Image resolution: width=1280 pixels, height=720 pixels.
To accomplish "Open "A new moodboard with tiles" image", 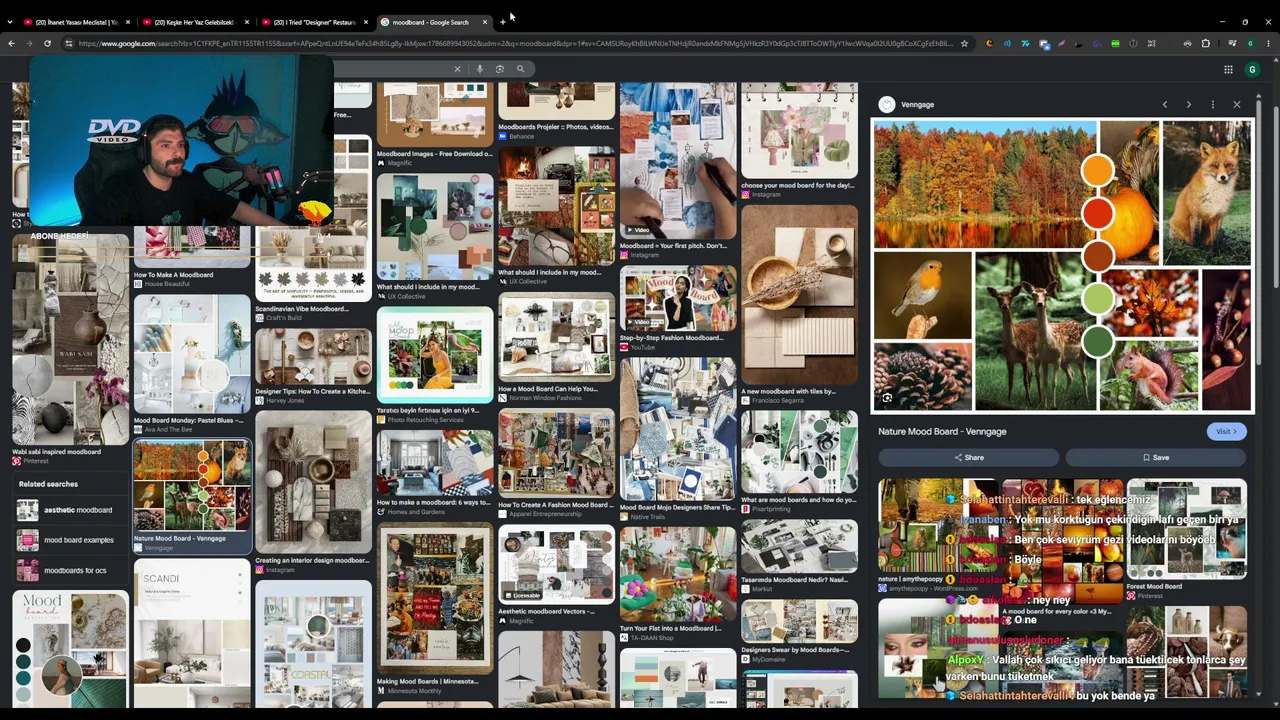I will pos(799,295).
